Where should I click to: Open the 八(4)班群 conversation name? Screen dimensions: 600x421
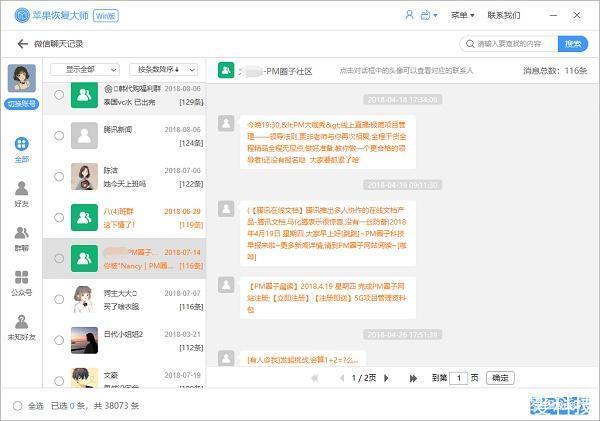coord(119,211)
